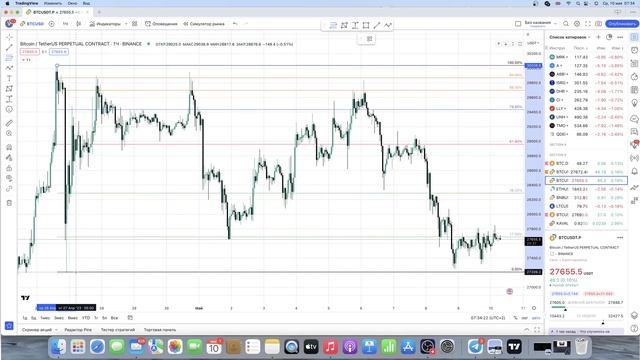Open the Скринер акций dropdown

click(x=40, y=329)
